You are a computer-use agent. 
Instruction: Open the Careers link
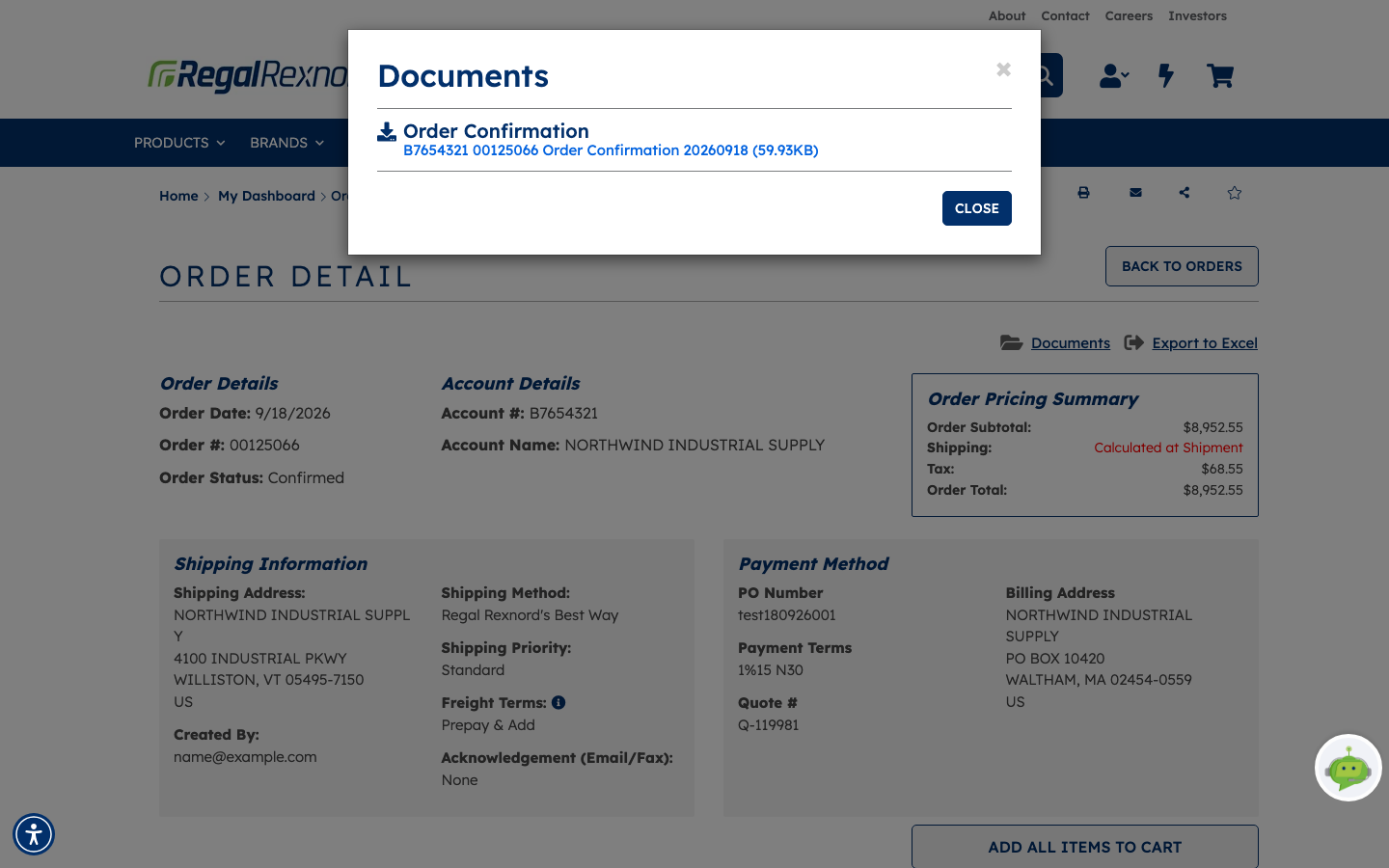tap(1129, 15)
